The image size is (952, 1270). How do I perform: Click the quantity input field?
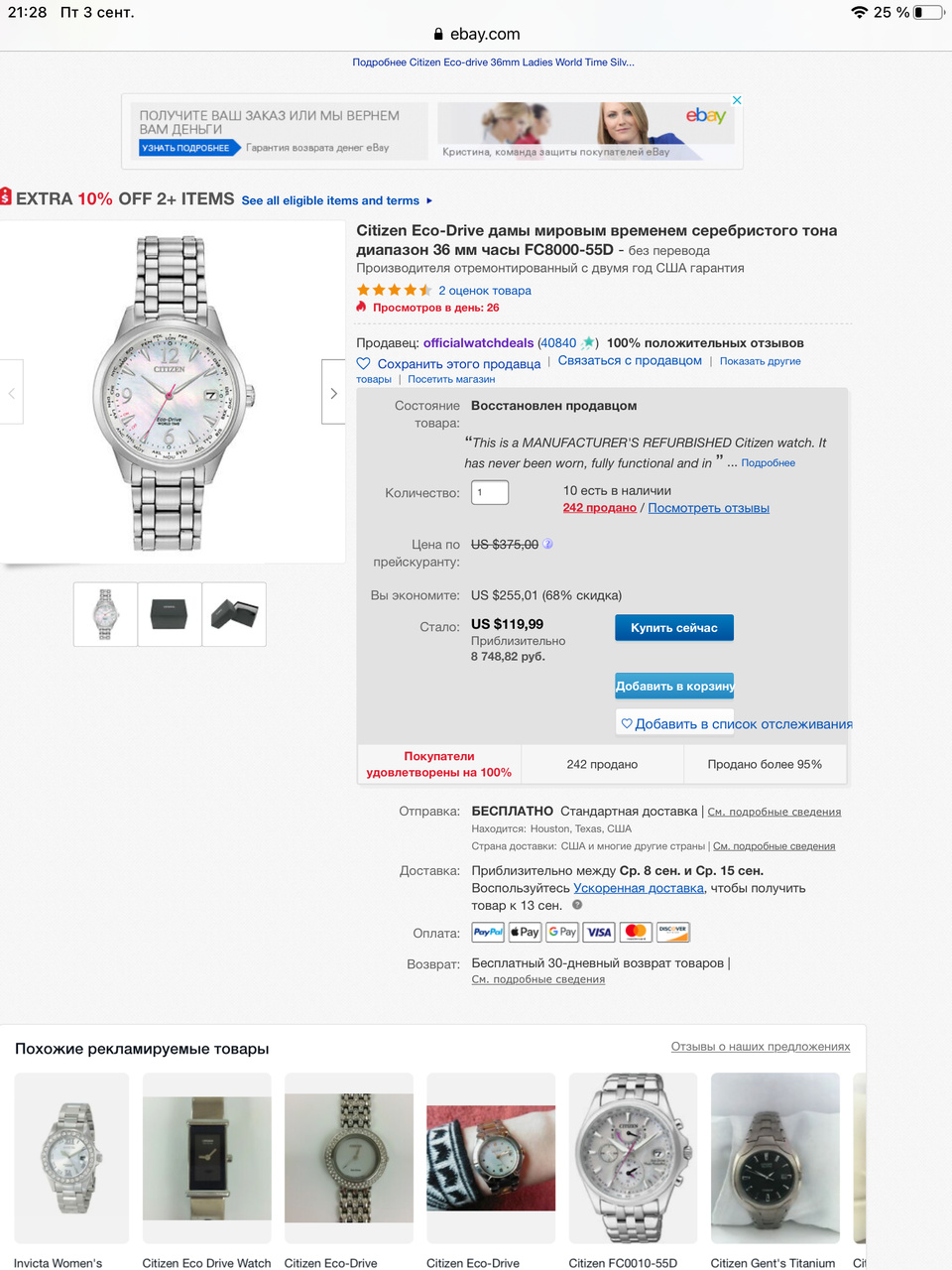click(490, 492)
